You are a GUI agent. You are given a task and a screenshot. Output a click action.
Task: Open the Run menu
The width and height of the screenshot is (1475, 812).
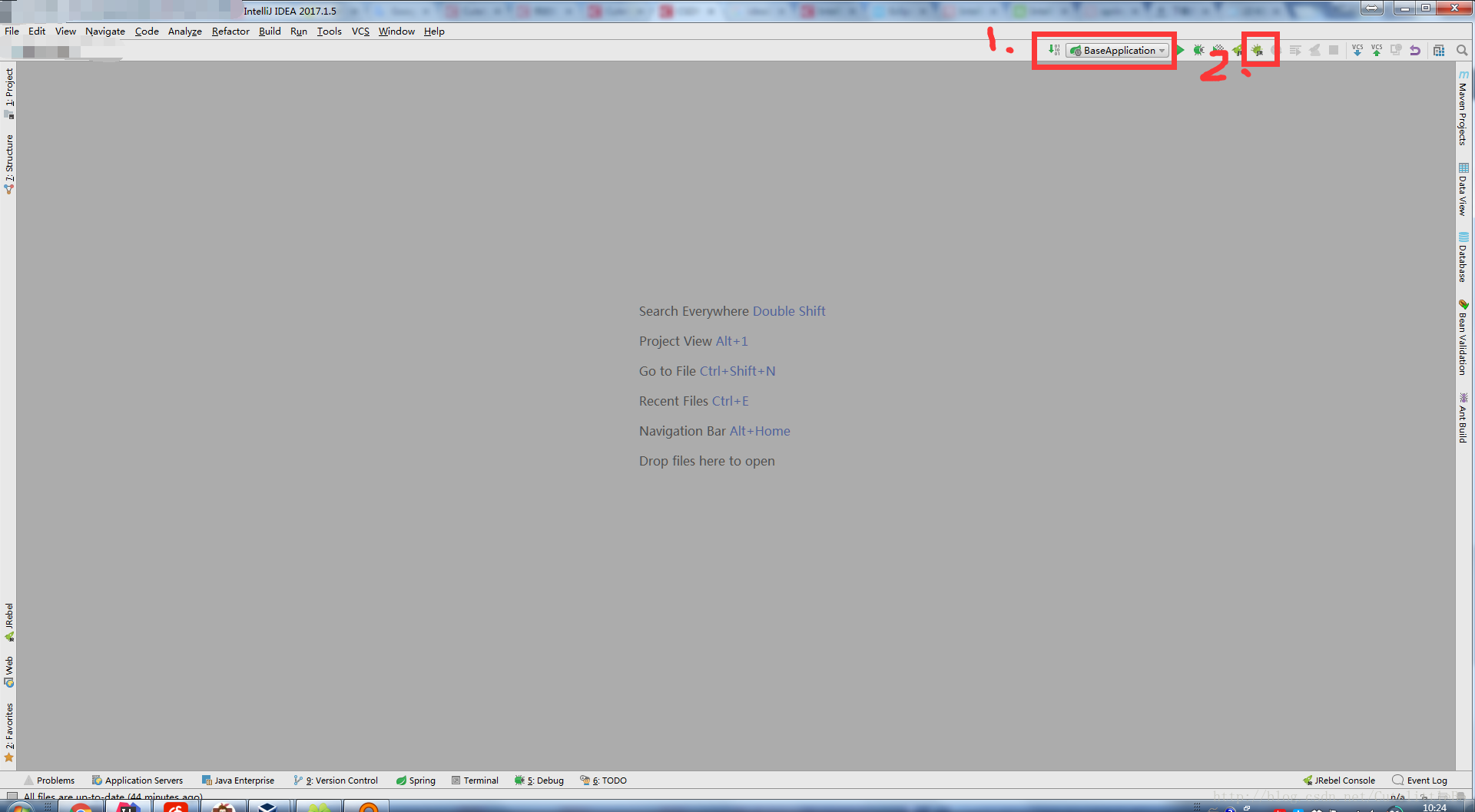299,31
